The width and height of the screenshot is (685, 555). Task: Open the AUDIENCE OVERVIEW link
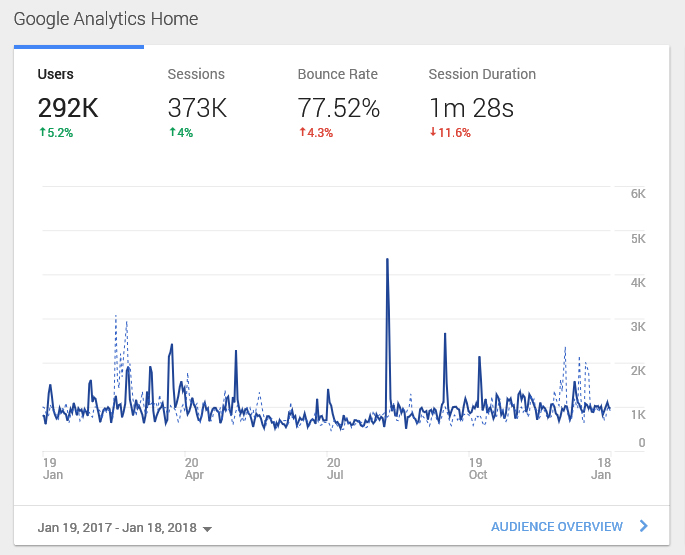556,526
